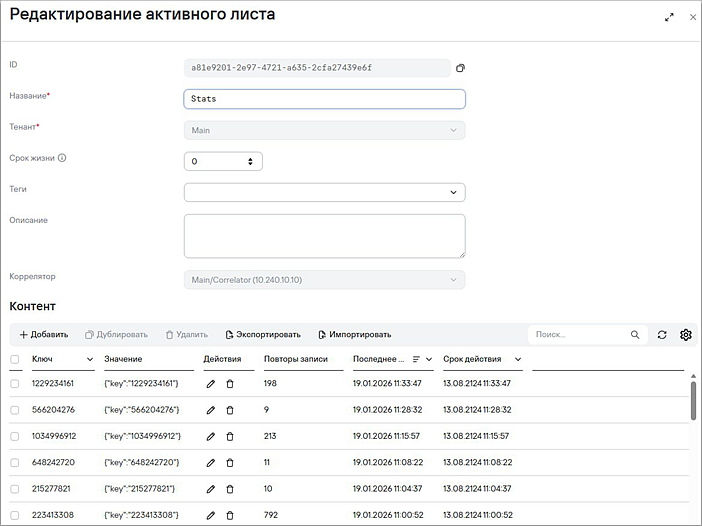The width and height of the screenshot is (702, 526).
Task: Click the sort icon in Последнее column
Action: [x=416, y=359]
